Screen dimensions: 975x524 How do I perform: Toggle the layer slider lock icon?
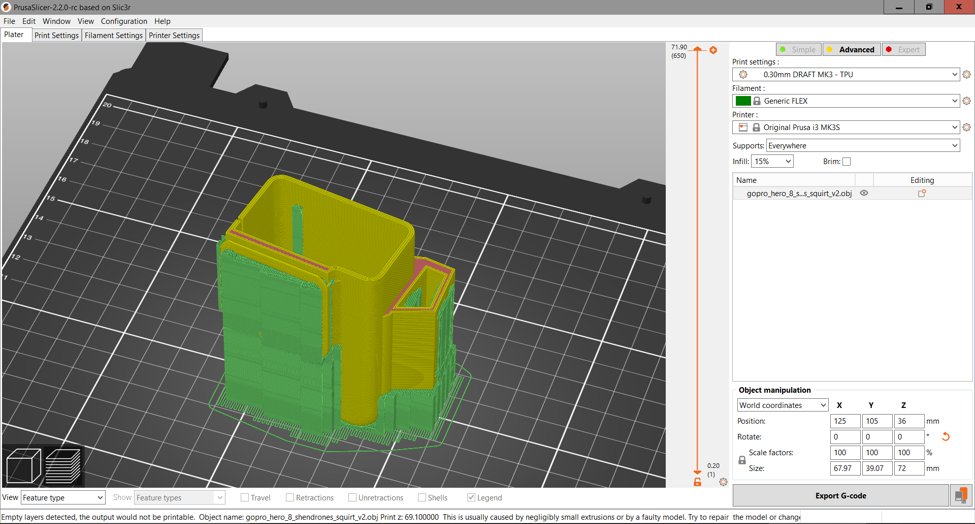tap(697, 482)
